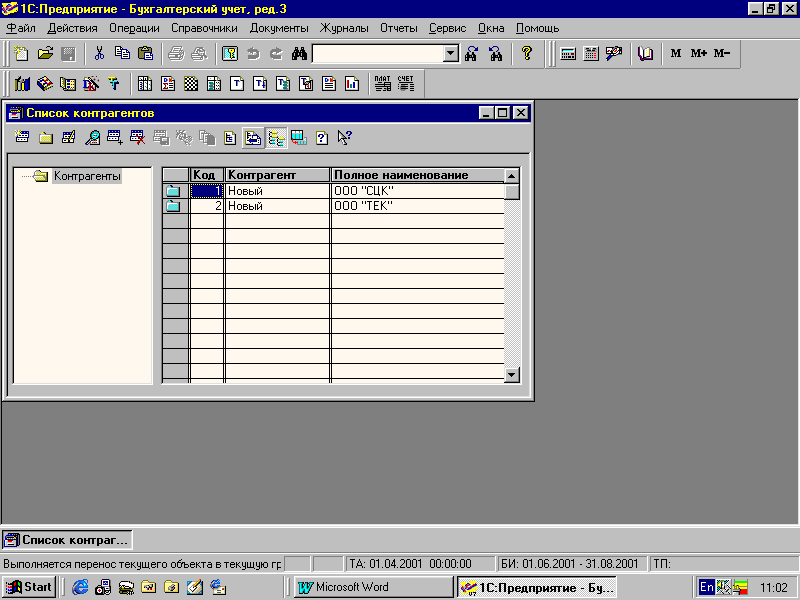Click the chessboard report icon
800x600 pixels.
(191, 84)
